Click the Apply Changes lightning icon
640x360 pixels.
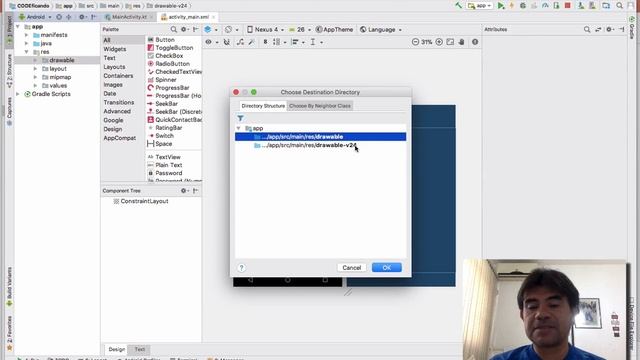(512, 6)
